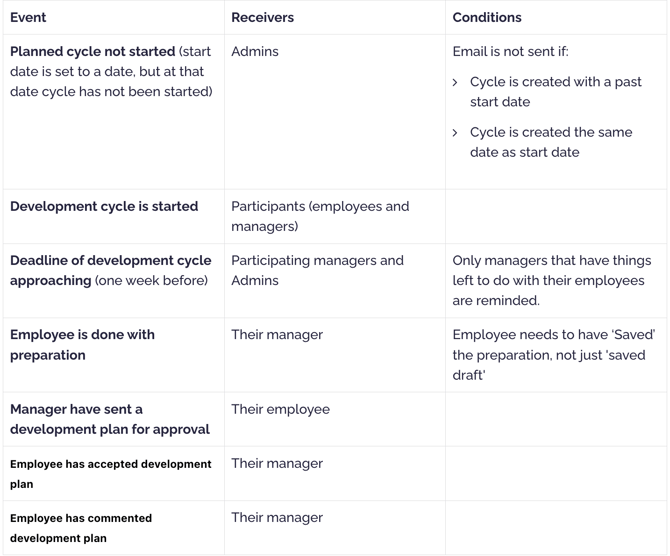Click 'Employee has commented development plan' event
This screenshot has width=670, height=556.
coord(81,528)
